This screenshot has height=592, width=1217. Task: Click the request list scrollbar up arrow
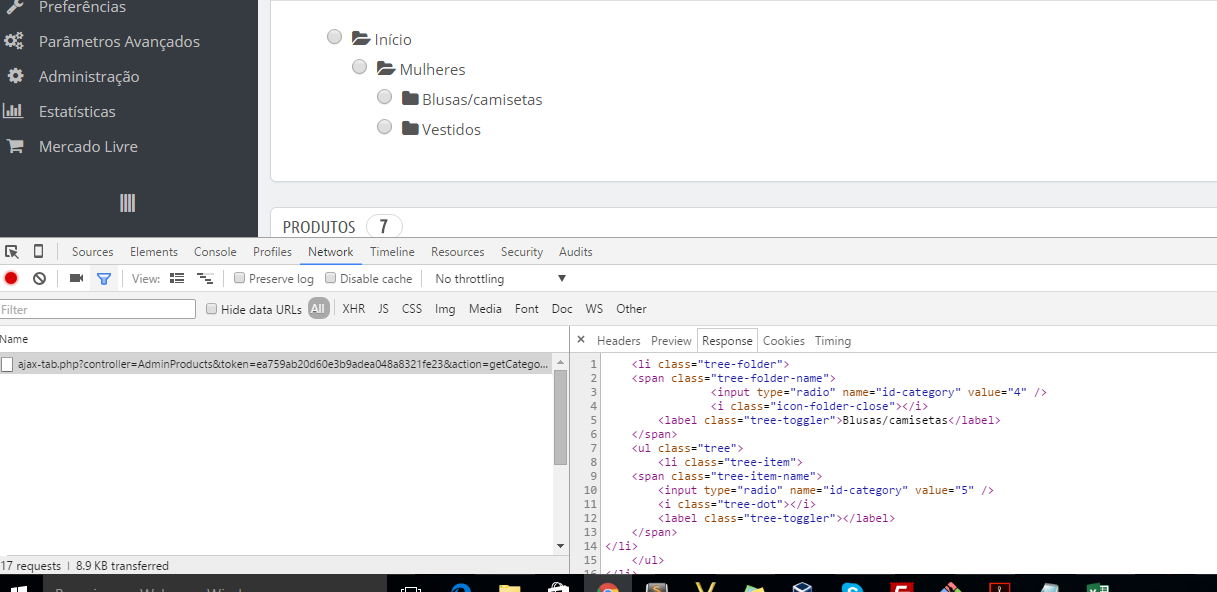(560, 362)
